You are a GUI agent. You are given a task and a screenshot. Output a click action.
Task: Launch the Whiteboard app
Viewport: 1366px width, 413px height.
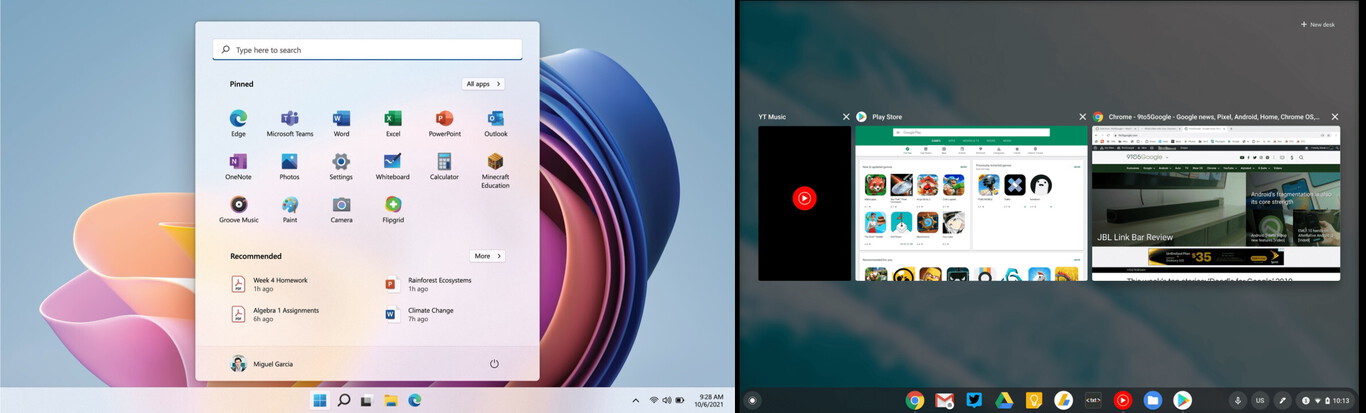[x=393, y=166]
